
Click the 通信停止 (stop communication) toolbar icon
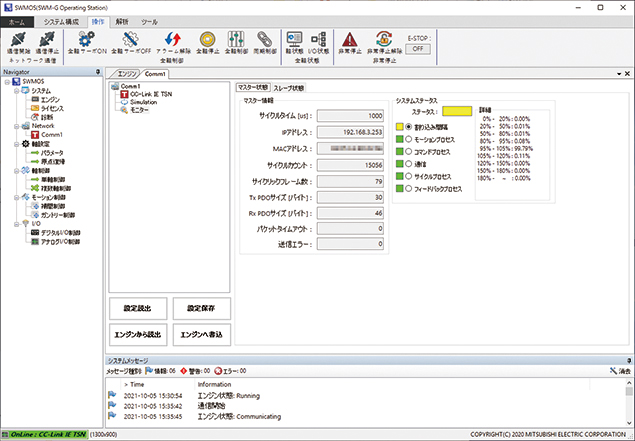coord(47,40)
